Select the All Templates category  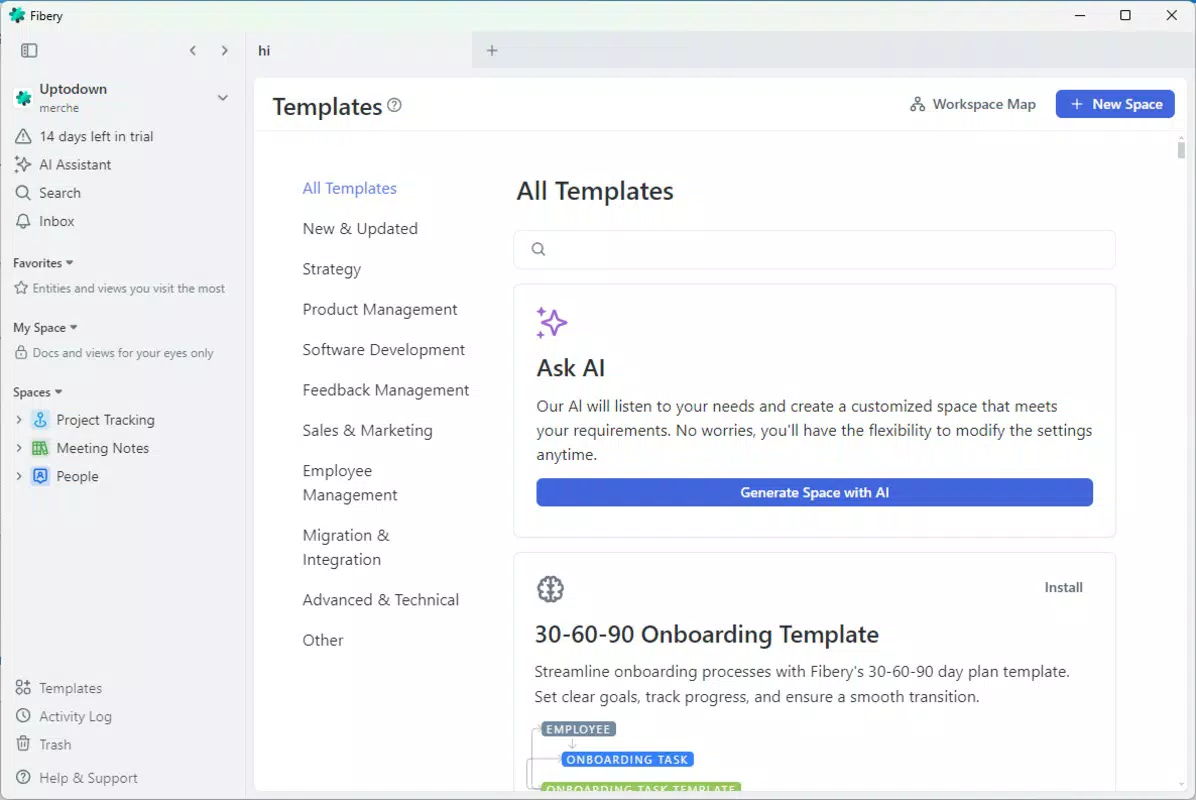[x=349, y=188]
